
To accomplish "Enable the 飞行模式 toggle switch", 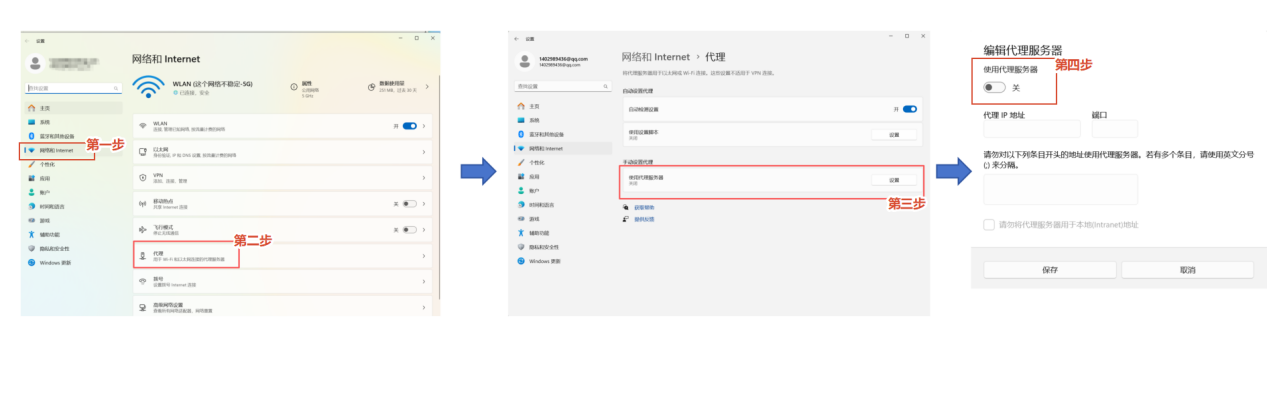I will pos(409,229).
